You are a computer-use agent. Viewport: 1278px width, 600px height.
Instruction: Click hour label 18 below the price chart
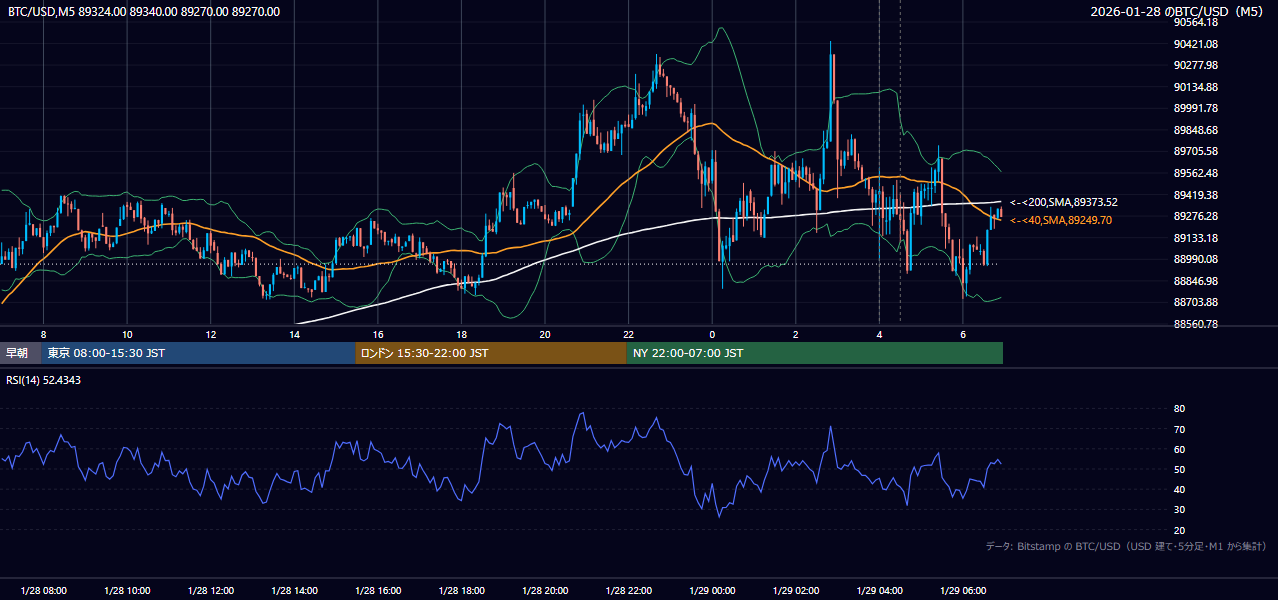[x=461, y=334]
